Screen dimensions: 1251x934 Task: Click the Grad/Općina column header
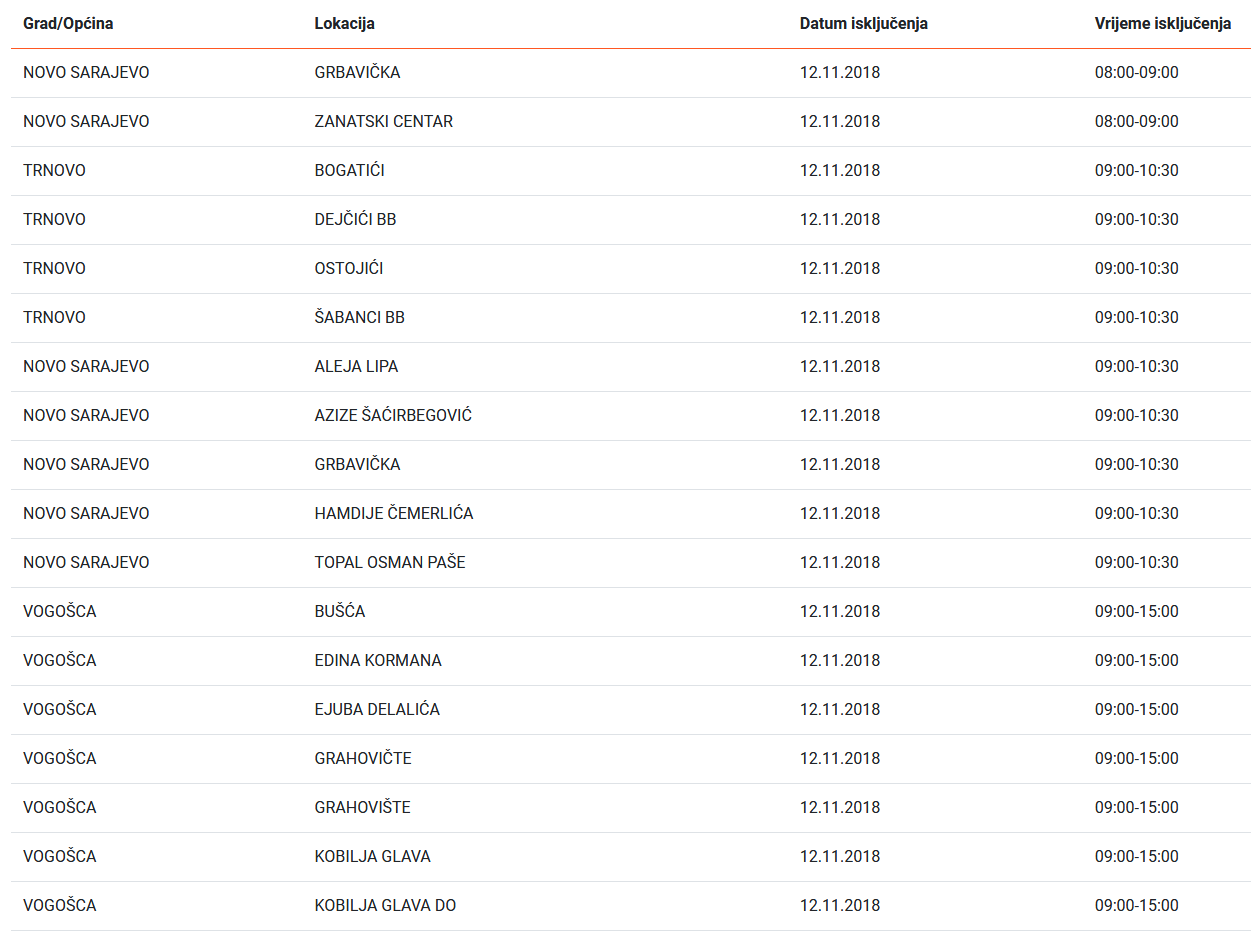[68, 24]
